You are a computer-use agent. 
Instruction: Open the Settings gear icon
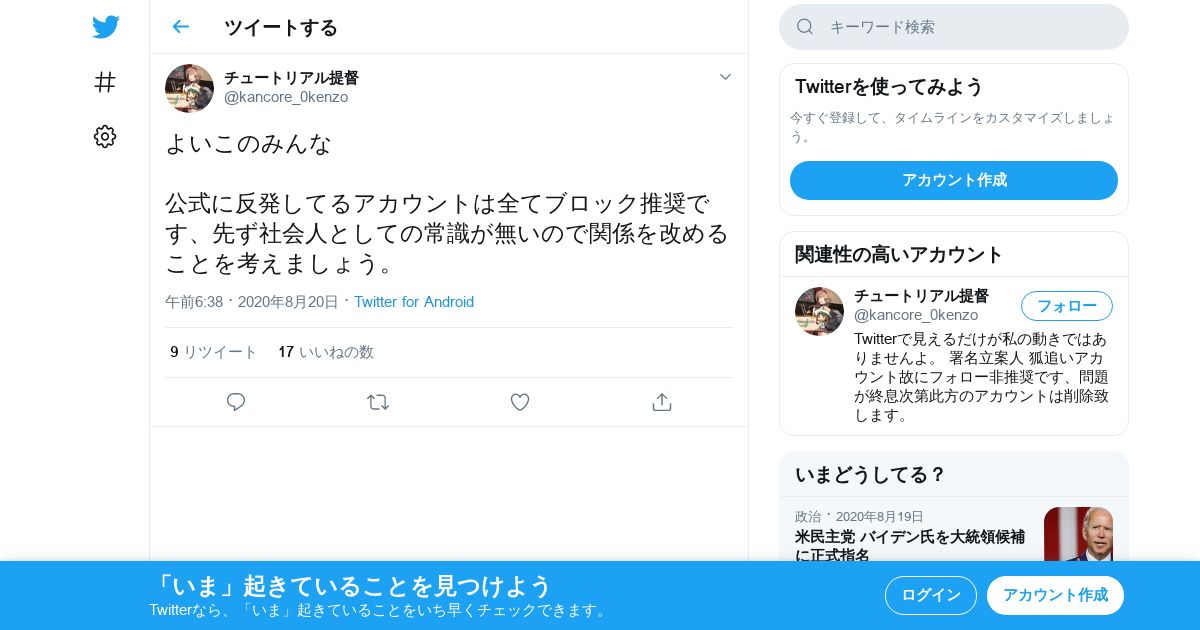105,137
